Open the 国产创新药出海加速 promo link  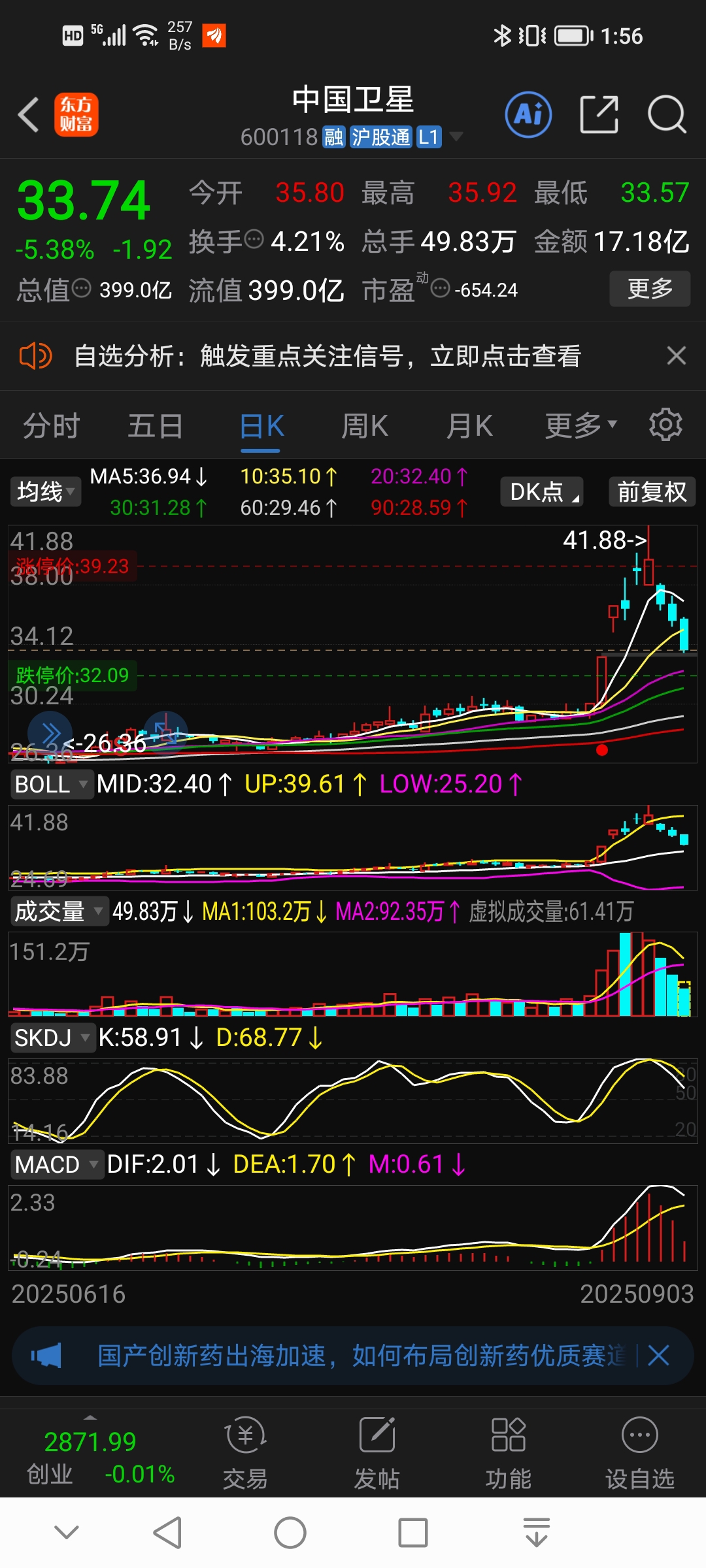(361, 1356)
